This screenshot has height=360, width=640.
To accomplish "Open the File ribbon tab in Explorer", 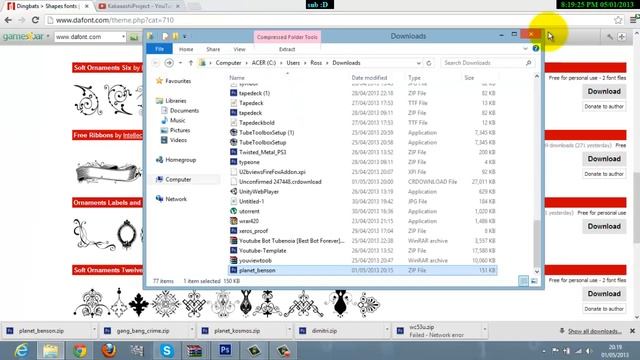I will pyautogui.click(x=159, y=49).
